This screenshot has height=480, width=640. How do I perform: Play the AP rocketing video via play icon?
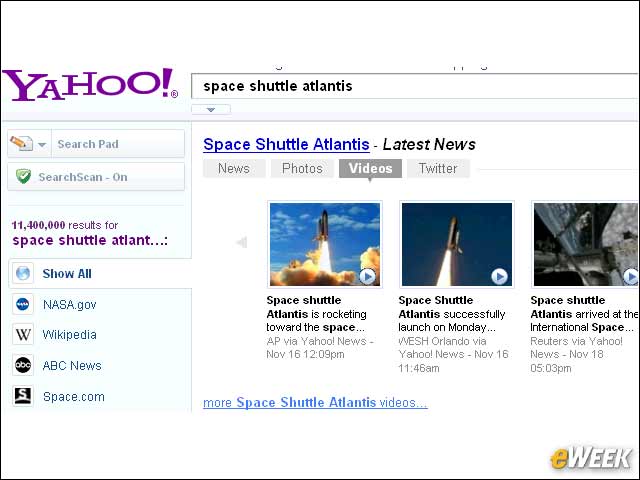(x=367, y=276)
